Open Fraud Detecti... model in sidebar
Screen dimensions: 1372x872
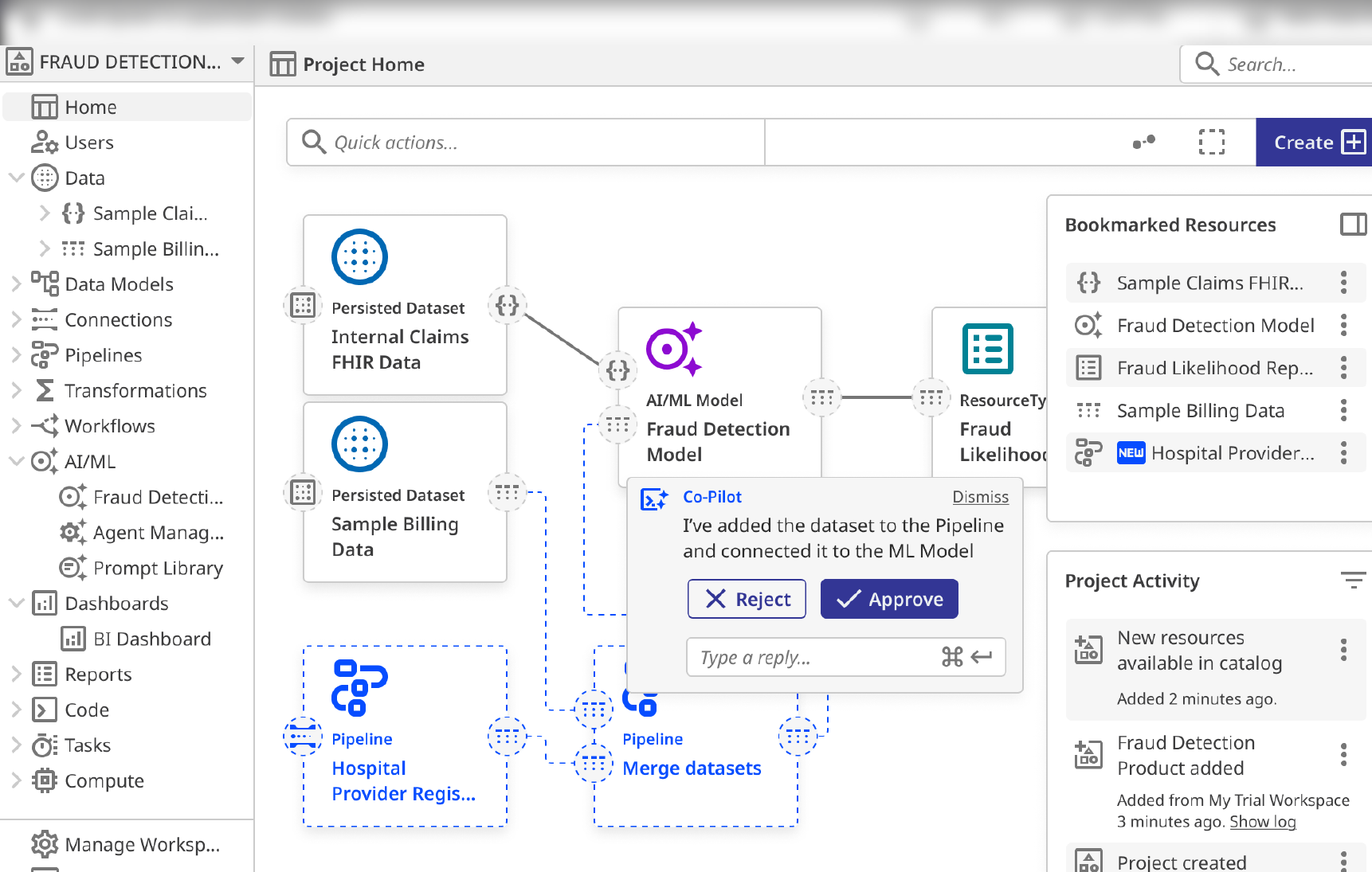point(142,497)
